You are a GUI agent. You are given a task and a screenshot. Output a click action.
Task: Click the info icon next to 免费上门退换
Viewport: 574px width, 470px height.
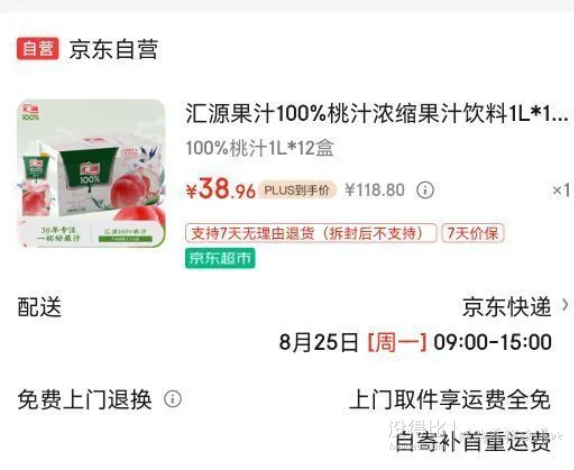(x=173, y=399)
